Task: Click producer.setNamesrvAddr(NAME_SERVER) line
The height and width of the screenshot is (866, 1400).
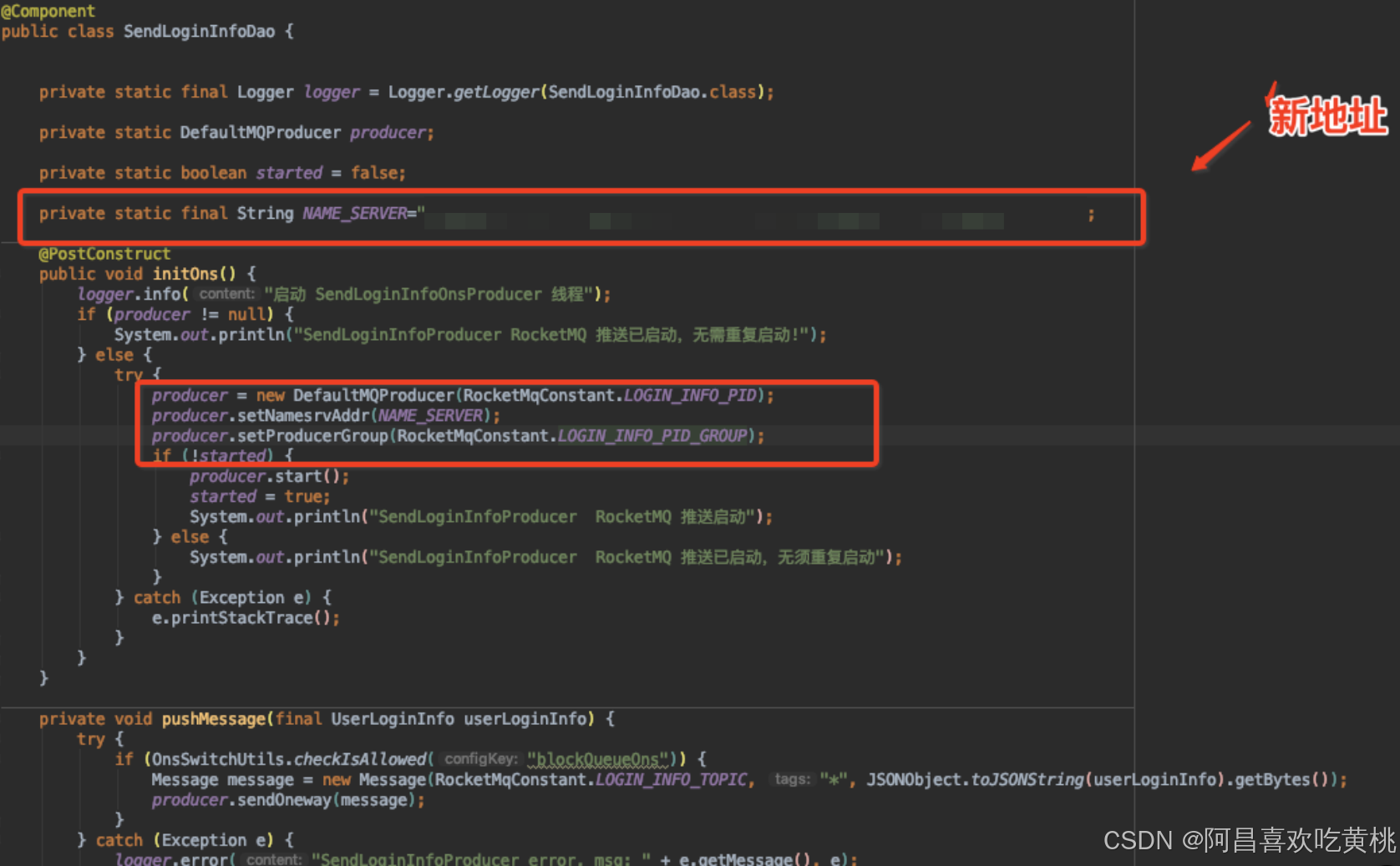Action: [x=326, y=415]
